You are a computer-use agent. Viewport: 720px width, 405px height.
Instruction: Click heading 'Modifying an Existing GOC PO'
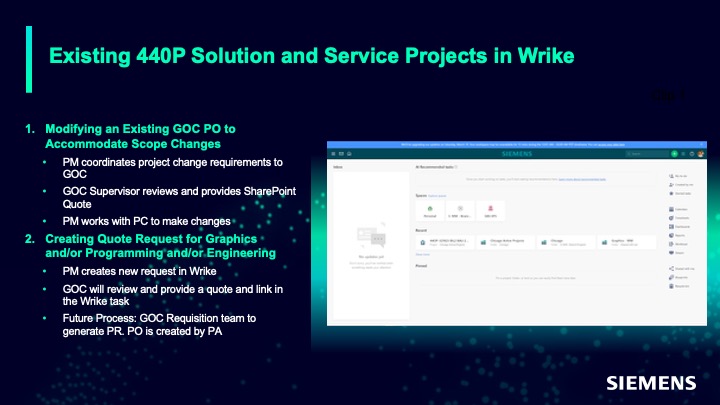coord(140,136)
